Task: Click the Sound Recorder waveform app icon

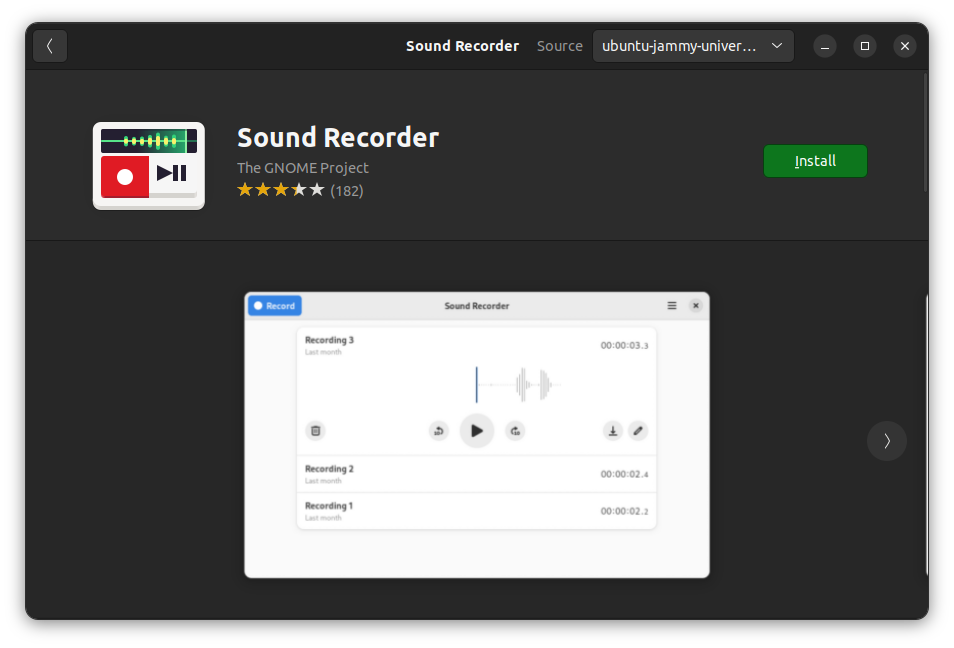Action: (x=148, y=165)
